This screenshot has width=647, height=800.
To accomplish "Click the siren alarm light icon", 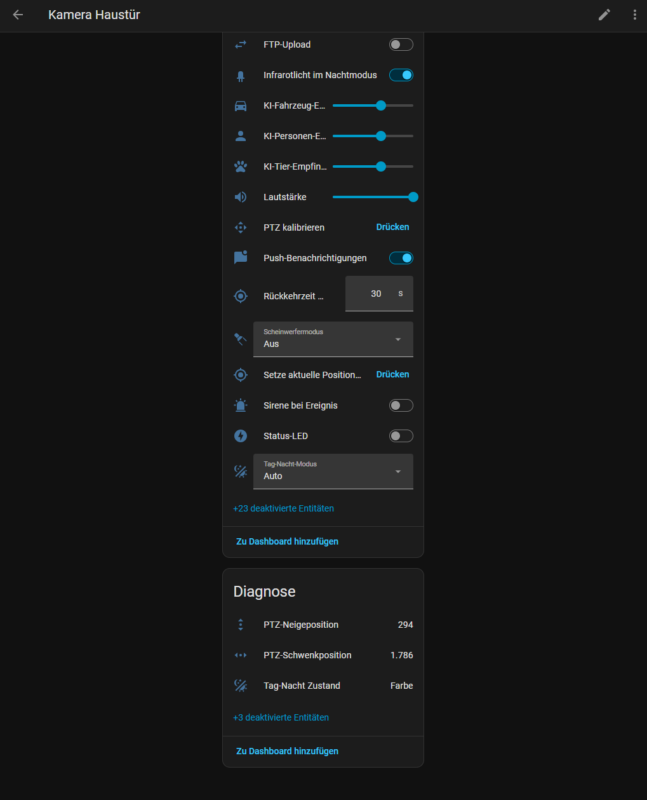I will 240,406.
